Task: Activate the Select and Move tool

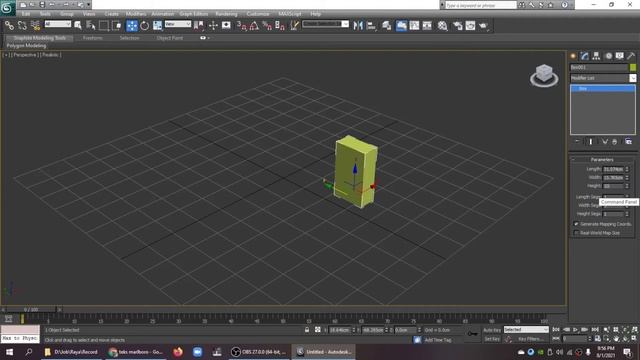Action: [x=132, y=26]
